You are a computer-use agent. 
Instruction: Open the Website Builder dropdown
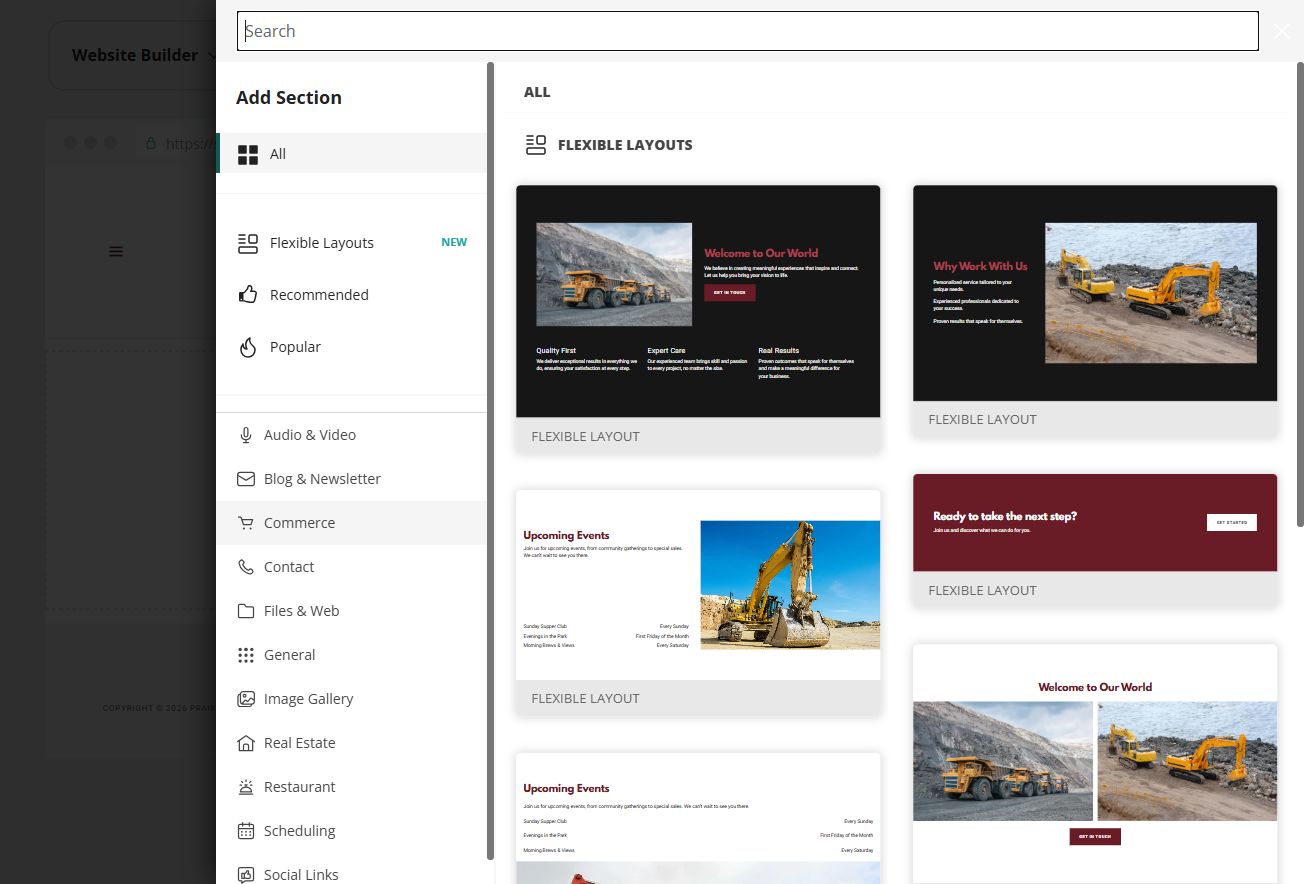coord(145,55)
